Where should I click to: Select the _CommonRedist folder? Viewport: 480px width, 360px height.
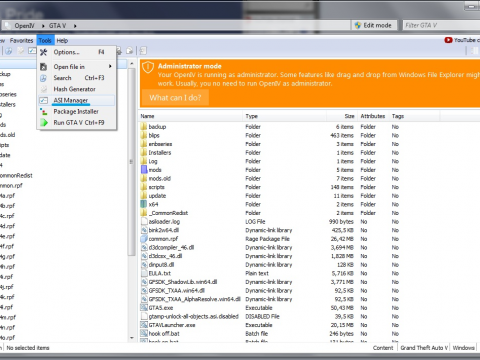click(168, 213)
